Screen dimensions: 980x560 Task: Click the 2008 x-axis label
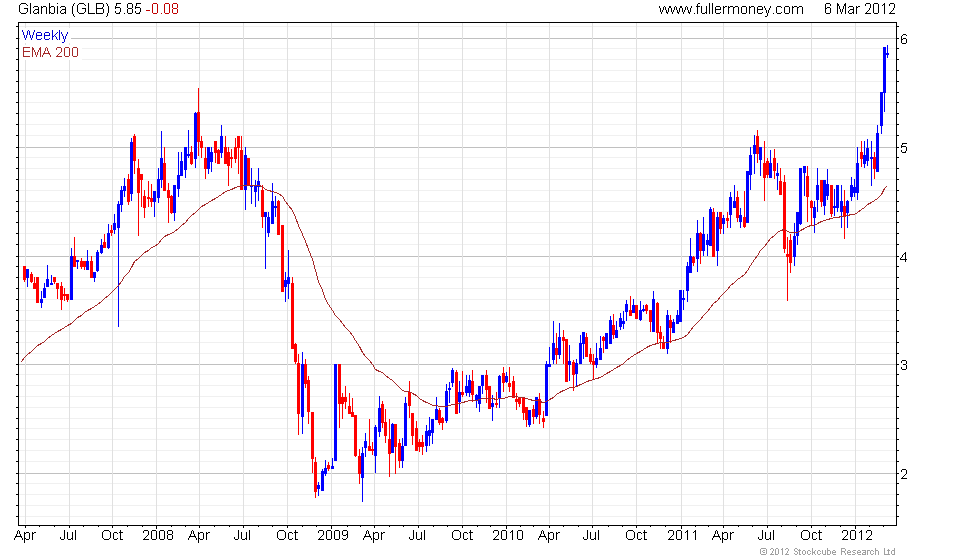(158, 536)
